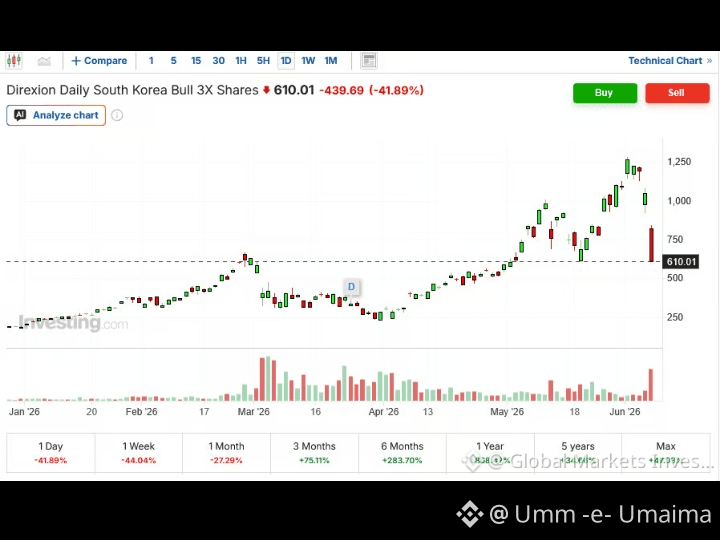Select the 1 Day performance range
Screen dimensions: 720x540
pyautogui.click(x=51, y=453)
